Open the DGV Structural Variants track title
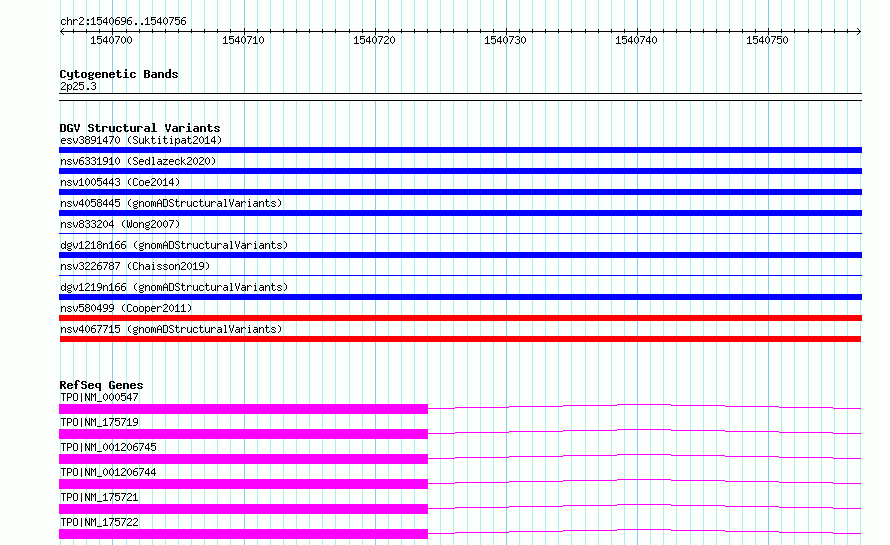The image size is (890, 545). (x=140, y=128)
